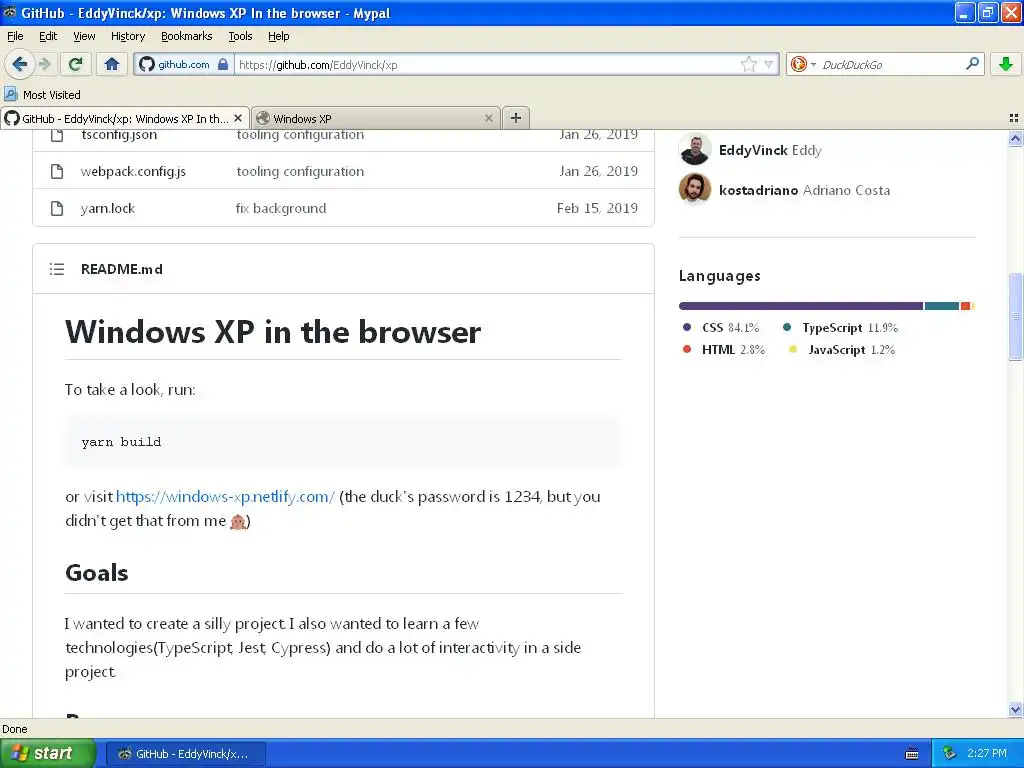1024x768 pixels.
Task: Open the View menu
Action: pos(84,36)
